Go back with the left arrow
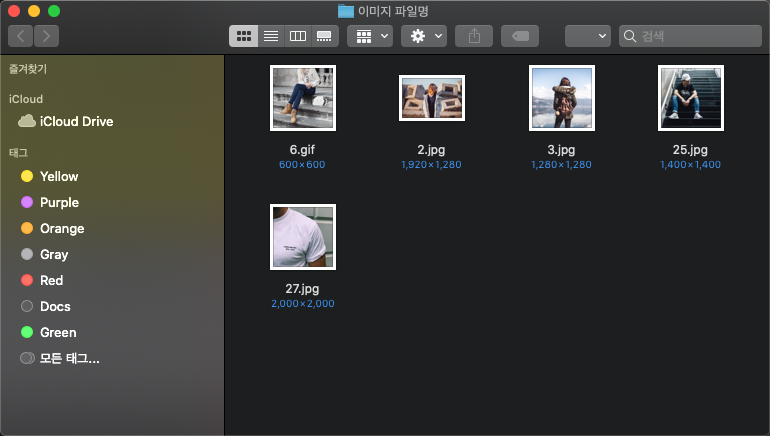The image size is (770, 436). [x=20, y=36]
